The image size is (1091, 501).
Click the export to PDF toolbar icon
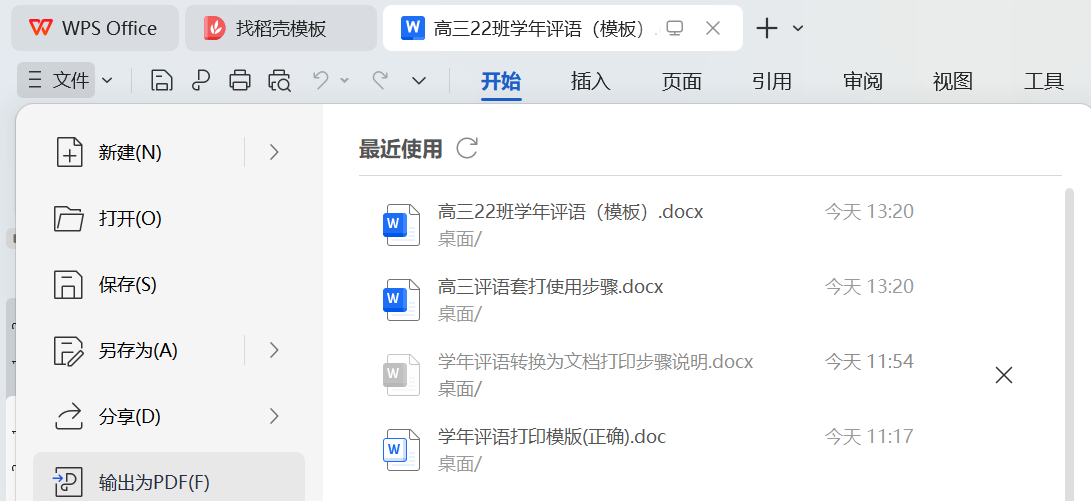tap(200, 81)
